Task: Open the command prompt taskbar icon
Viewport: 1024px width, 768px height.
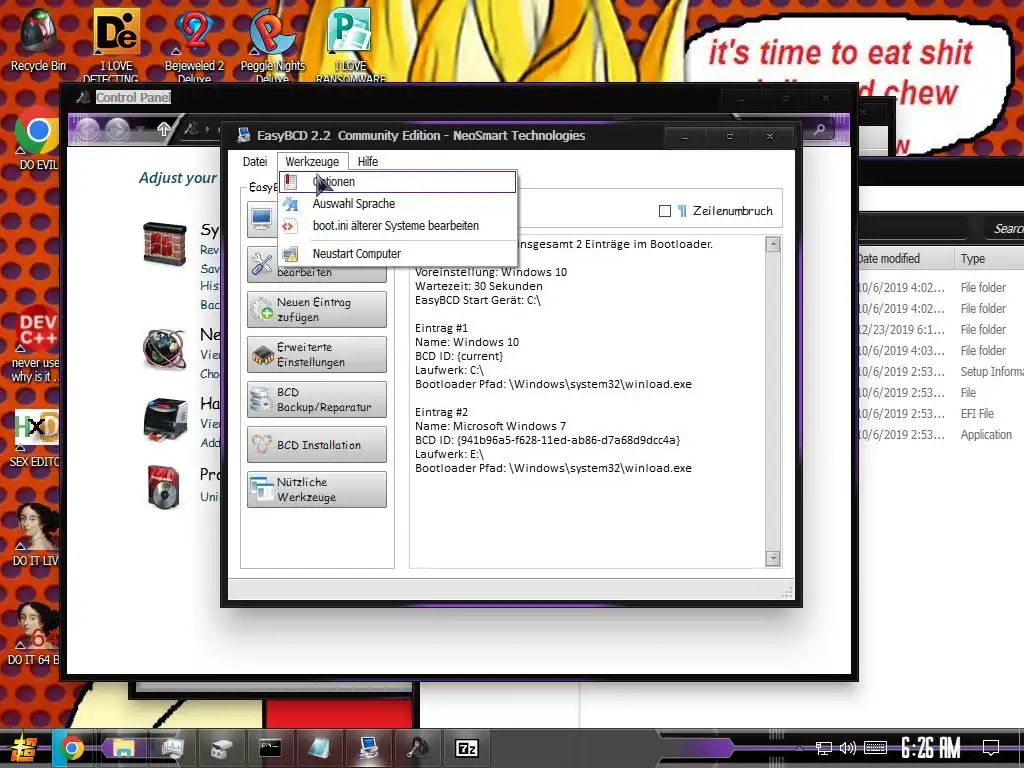Action: (x=270, y=748)
